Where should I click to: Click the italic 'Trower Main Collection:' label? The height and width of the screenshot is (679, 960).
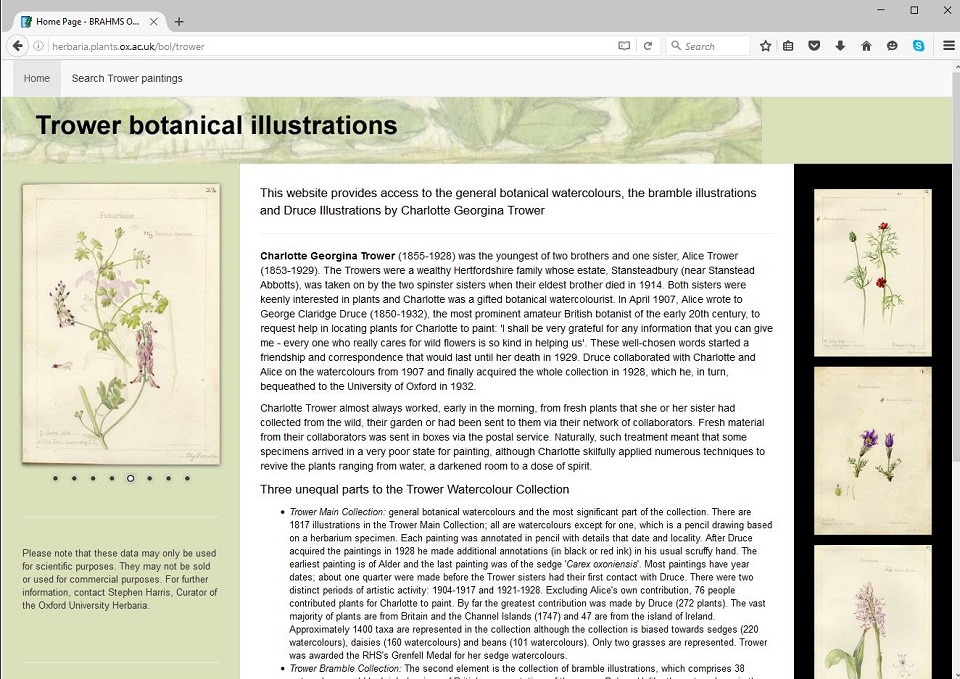pos(337,512)
